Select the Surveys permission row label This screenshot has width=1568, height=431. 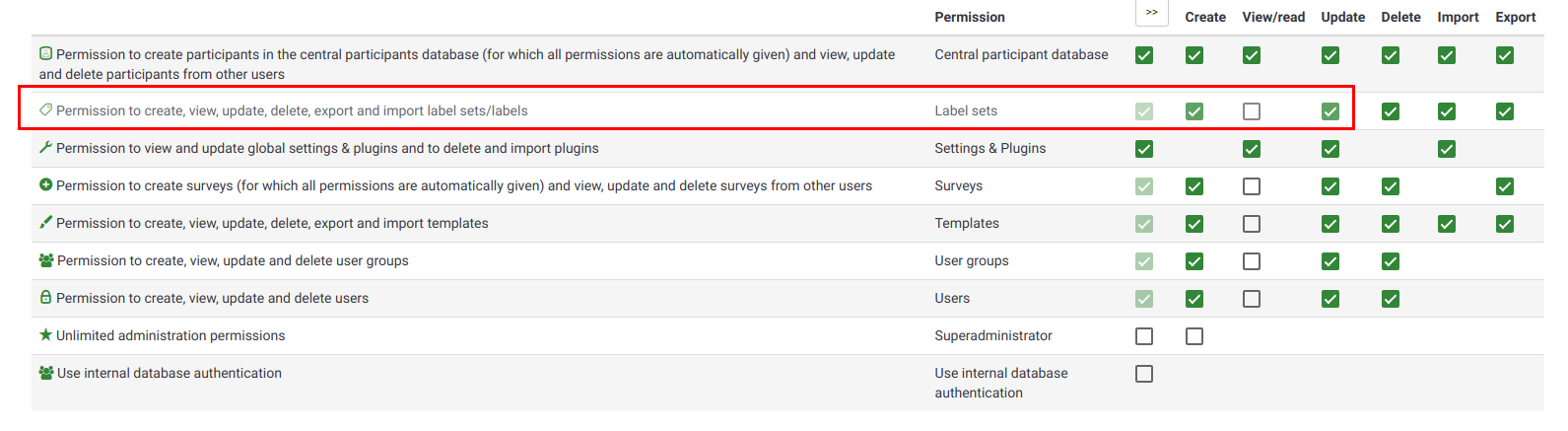(x=959, y=185)
